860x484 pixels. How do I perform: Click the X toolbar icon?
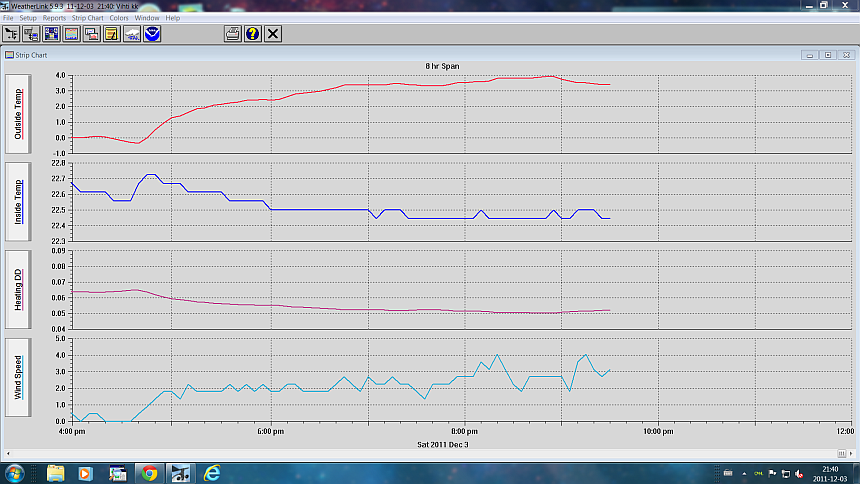pos(273,34)
